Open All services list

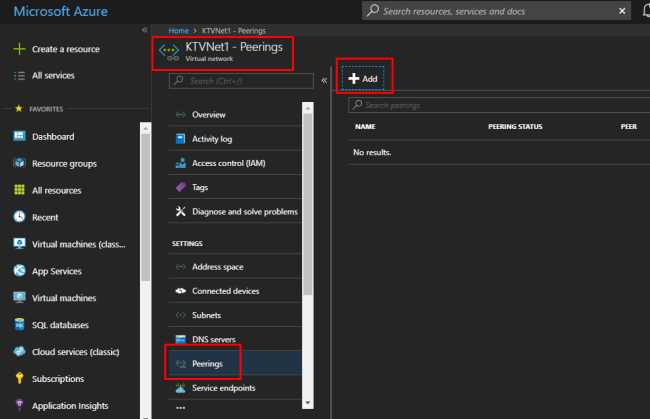click(x=52, y=75)
